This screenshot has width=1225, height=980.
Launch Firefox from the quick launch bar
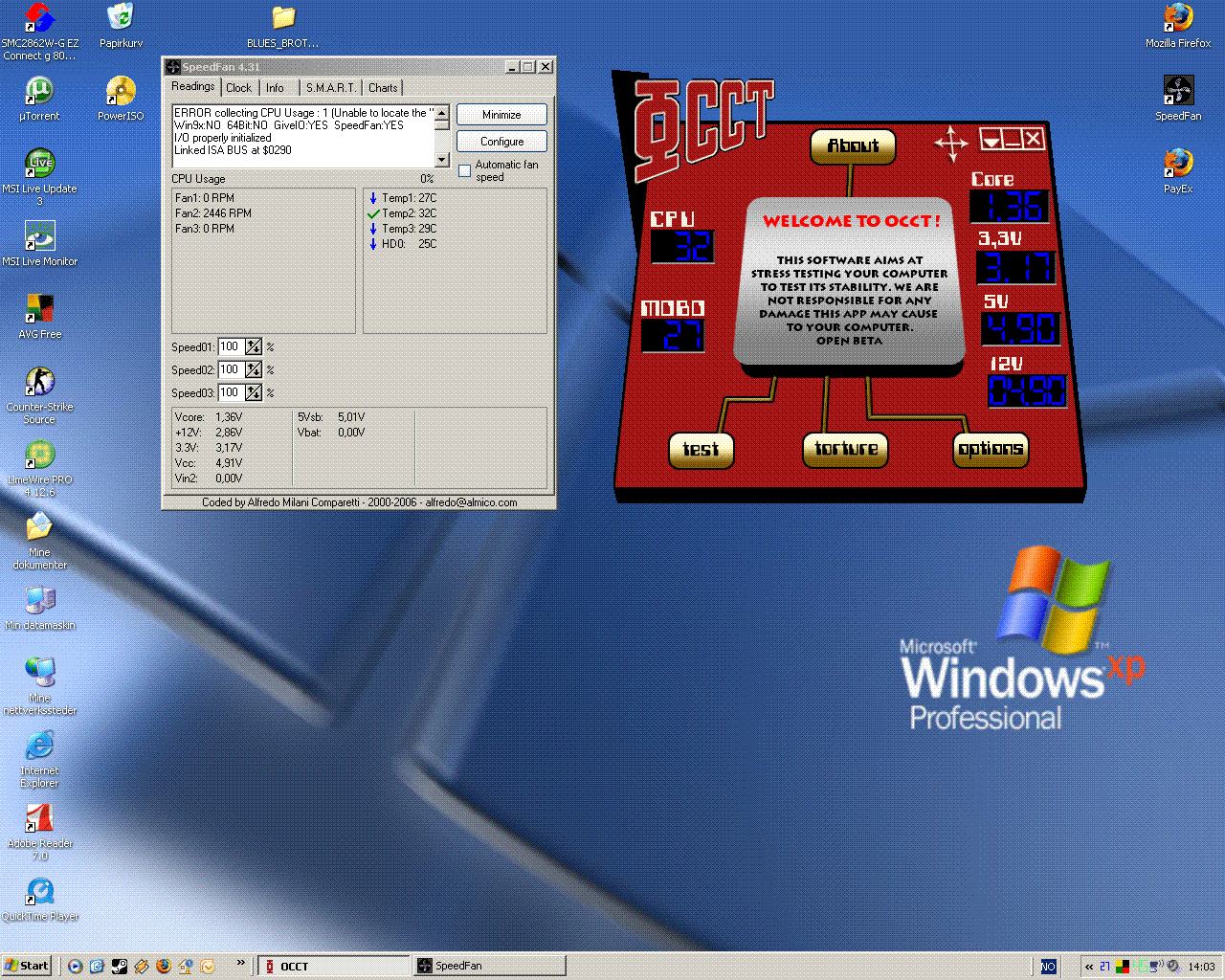pyautogui.click(x=163, y=966)
